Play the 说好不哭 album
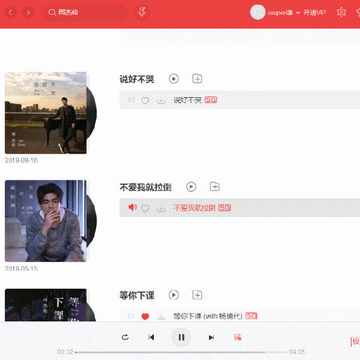The image size is (360, 360). [x=174, y=79]
